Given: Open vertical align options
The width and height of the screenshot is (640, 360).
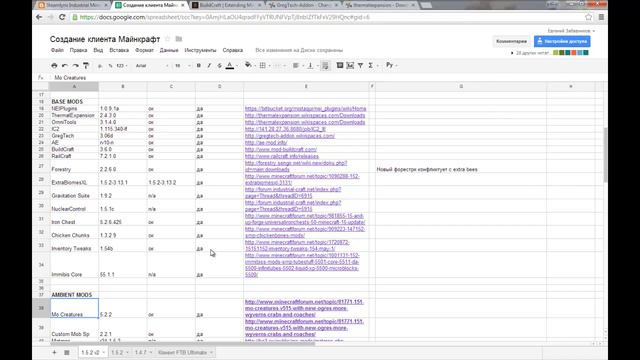Looking at the screenshot, I should pyautogui.click(x=310, y=65).
